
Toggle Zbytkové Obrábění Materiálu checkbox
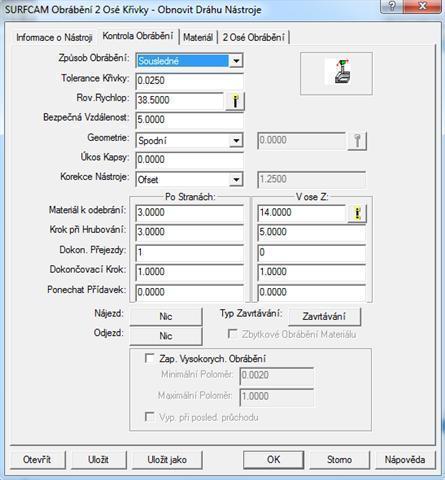coord(232,334)
